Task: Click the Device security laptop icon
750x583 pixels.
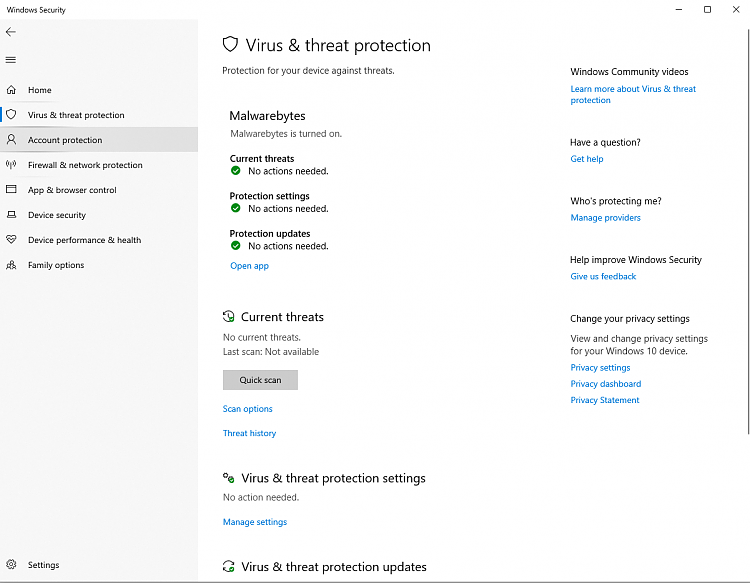Action: pos(11,215)
